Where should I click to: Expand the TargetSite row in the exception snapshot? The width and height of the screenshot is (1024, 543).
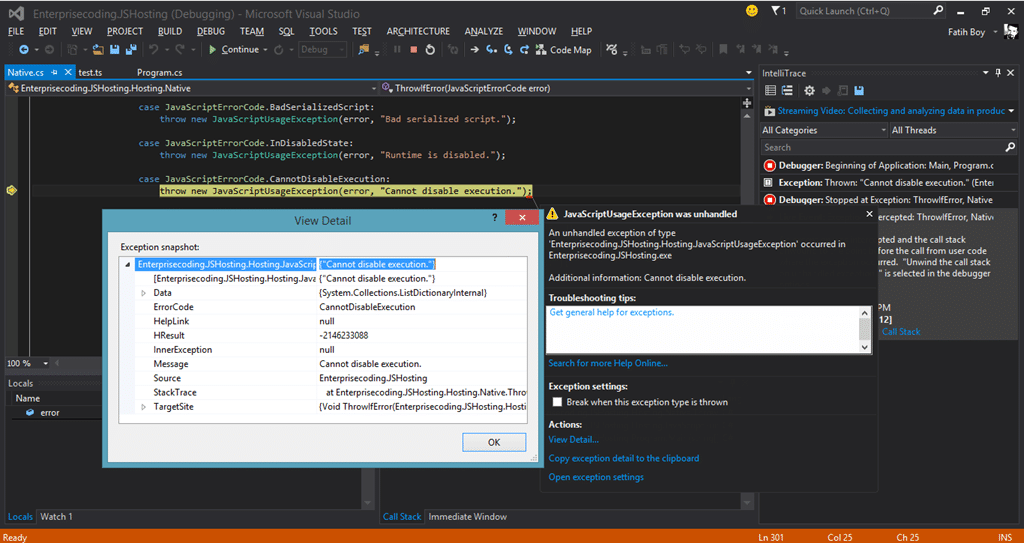(x=144, y=407)
